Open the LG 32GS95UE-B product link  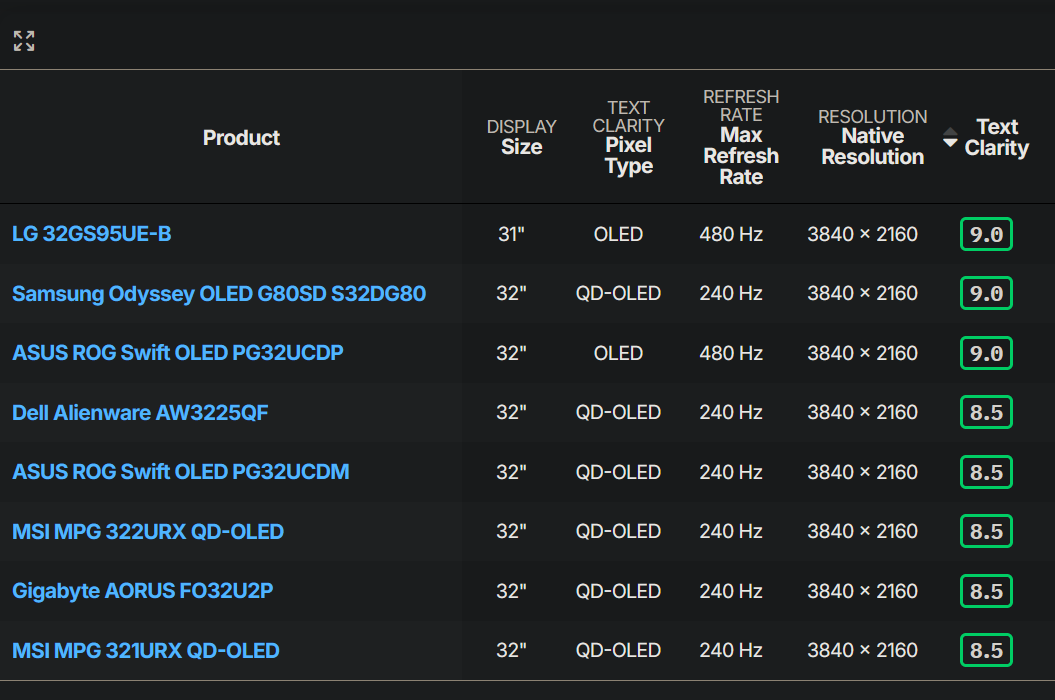click(x=92, y=234)
